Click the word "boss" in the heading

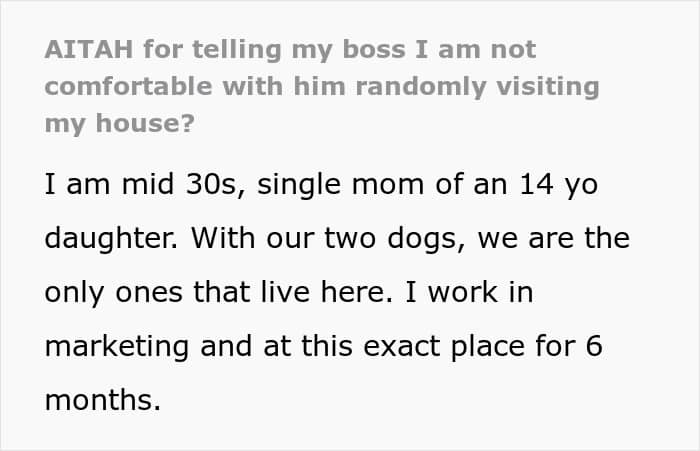click(x=374, y=49)
